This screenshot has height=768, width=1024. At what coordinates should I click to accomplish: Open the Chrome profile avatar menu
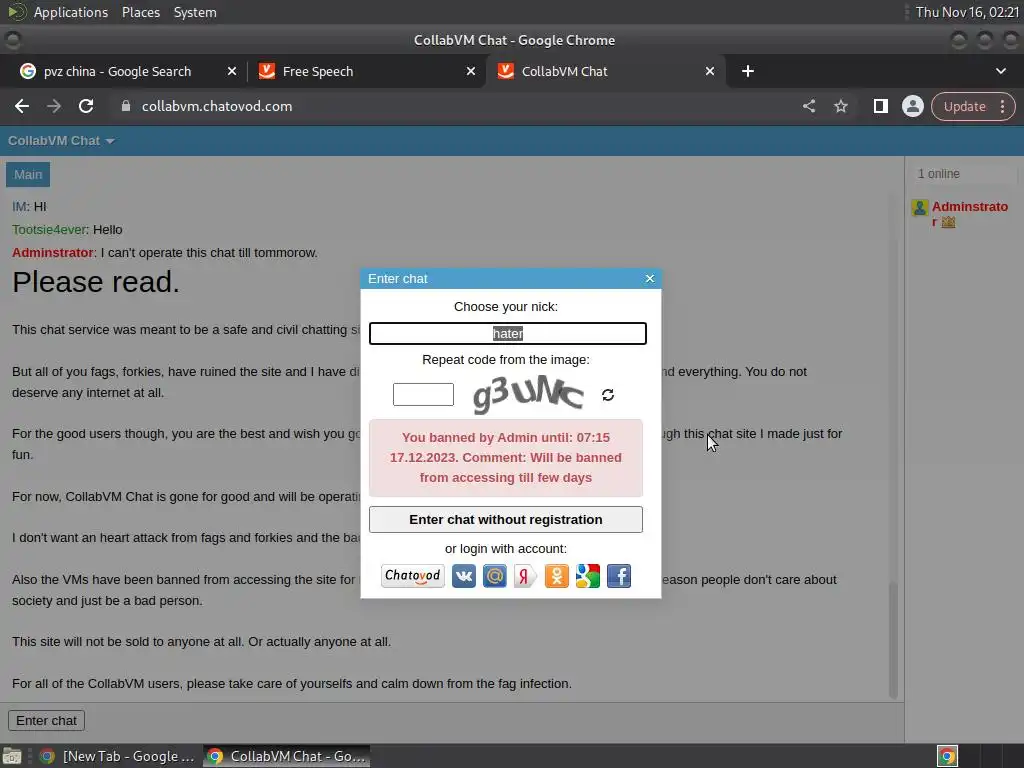coord(912,106)
